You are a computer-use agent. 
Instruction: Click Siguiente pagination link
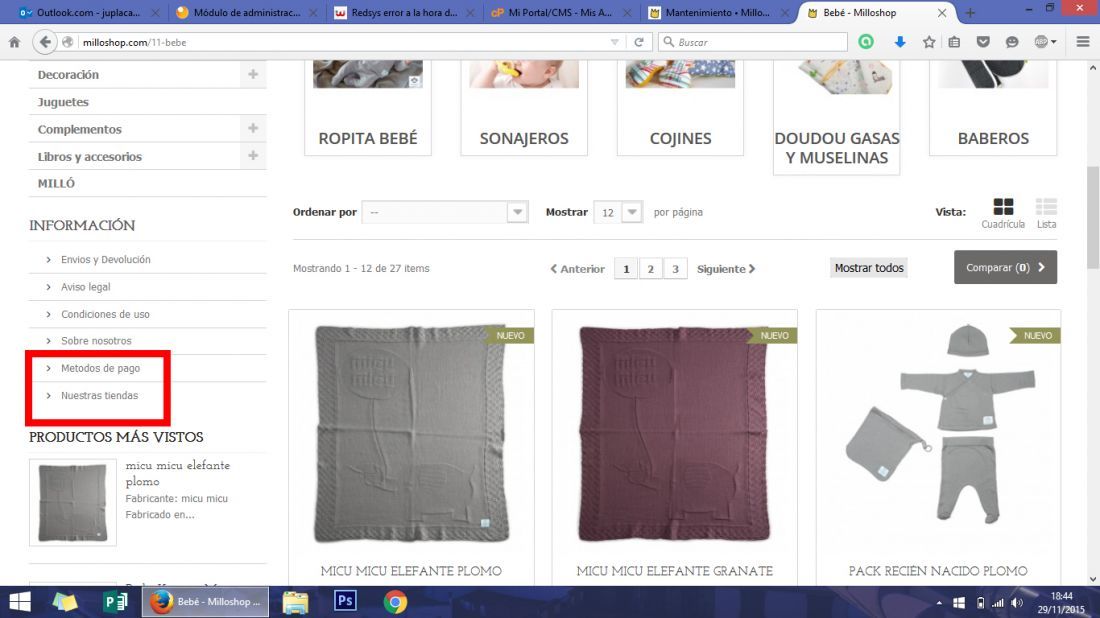click(726, 269)
